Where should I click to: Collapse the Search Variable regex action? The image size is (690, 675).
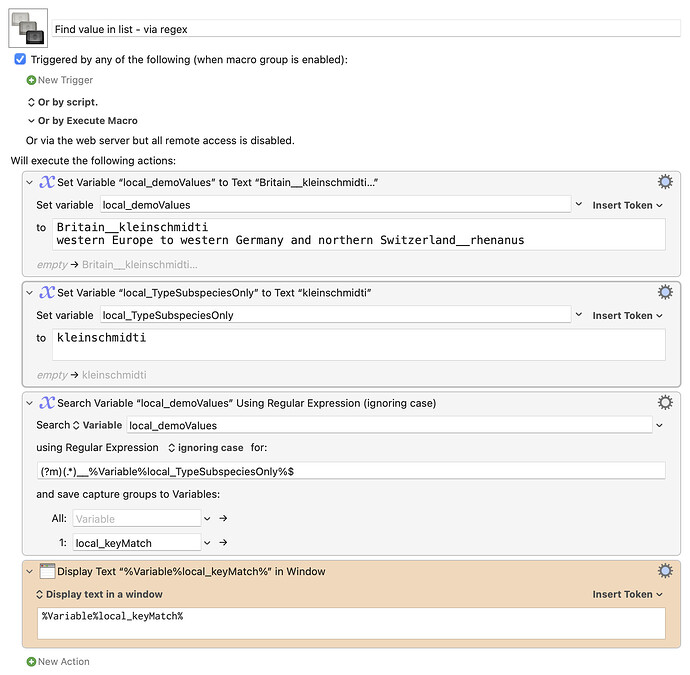[x=29, y=403]
